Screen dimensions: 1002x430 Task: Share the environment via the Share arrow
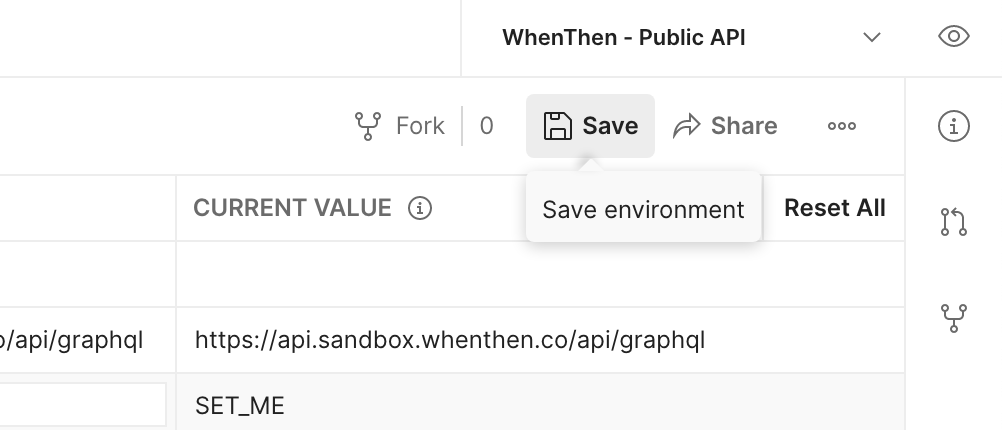725,126
